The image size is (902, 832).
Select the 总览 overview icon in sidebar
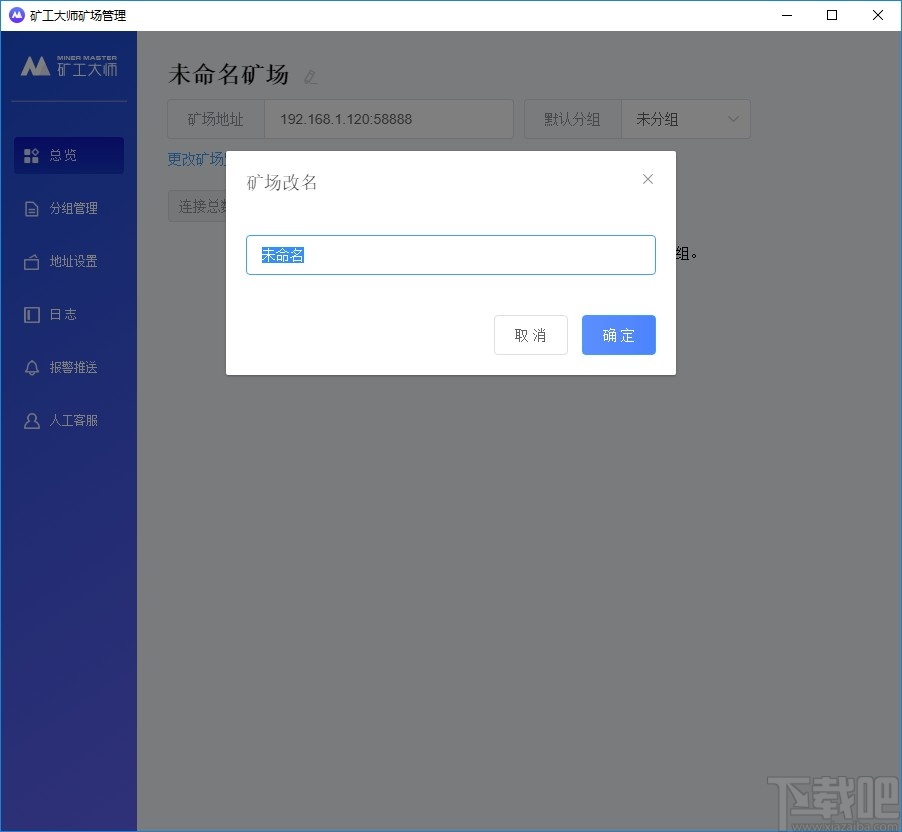[x=31, y=155]
